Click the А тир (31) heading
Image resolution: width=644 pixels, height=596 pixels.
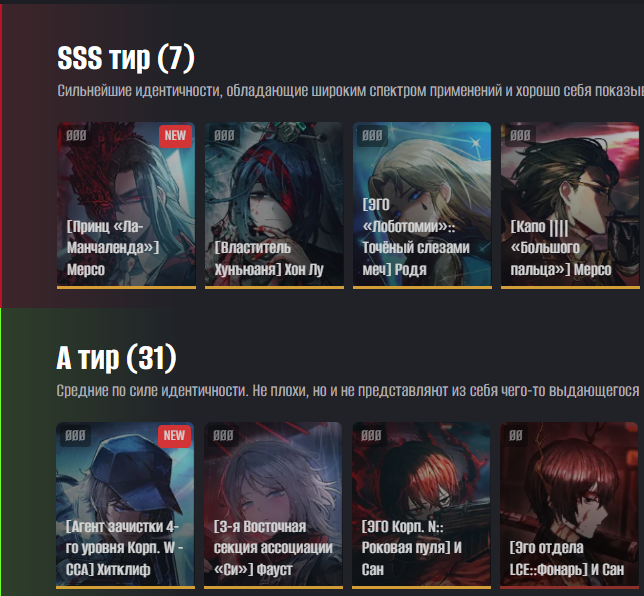(x=116, y=359)
